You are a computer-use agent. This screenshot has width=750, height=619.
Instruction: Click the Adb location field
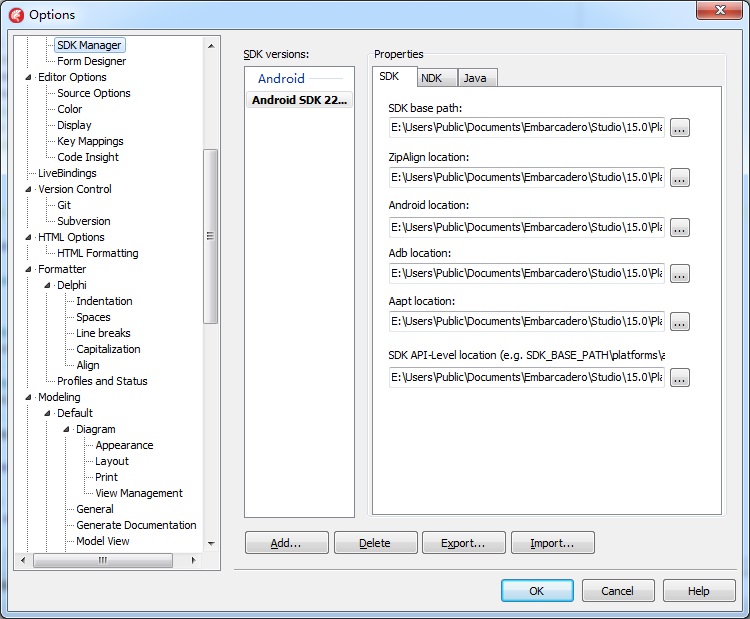[527, 274]
